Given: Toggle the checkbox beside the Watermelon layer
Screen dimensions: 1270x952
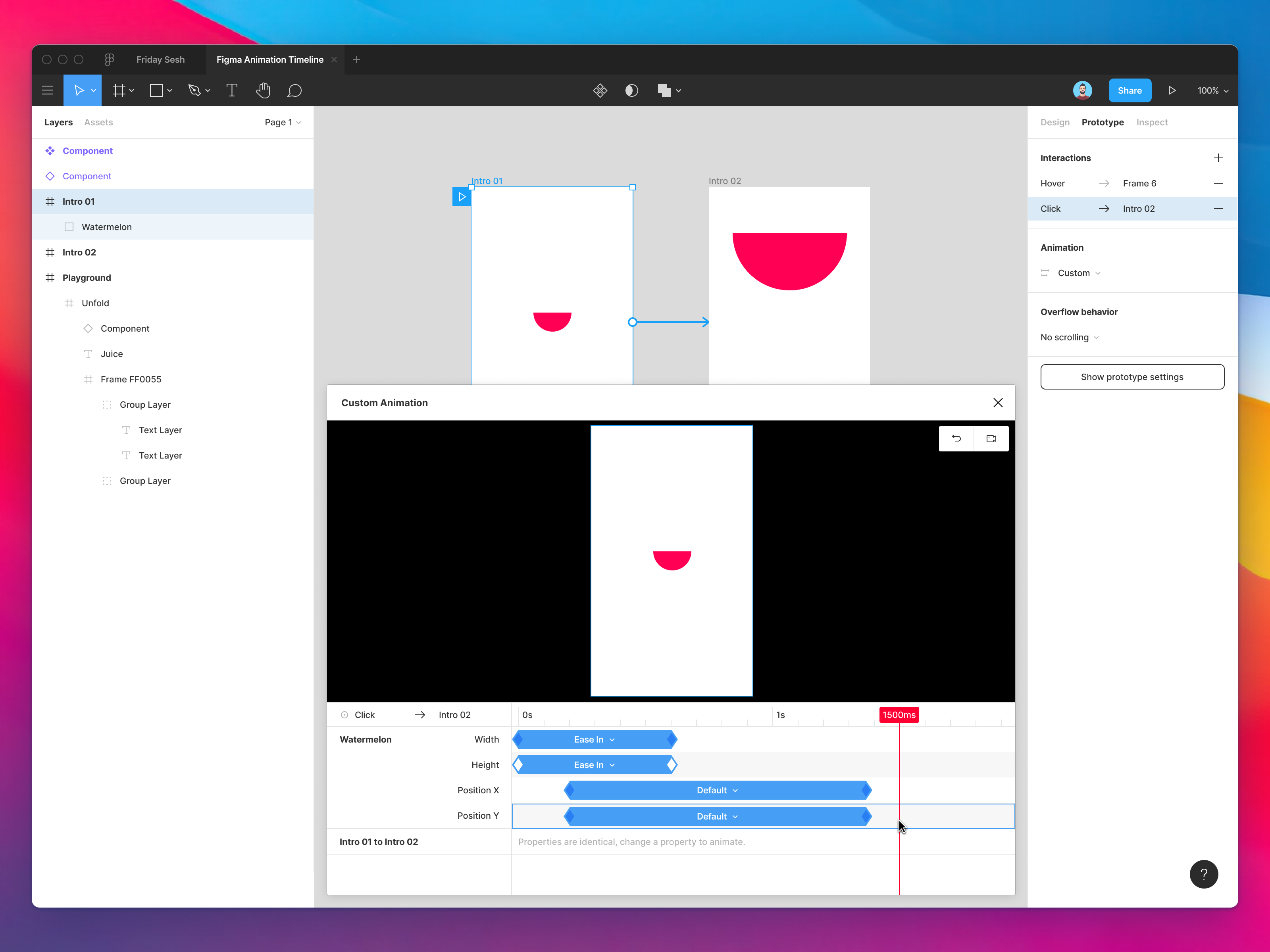Looking at the screenshot, I should [x=69, y=226].
